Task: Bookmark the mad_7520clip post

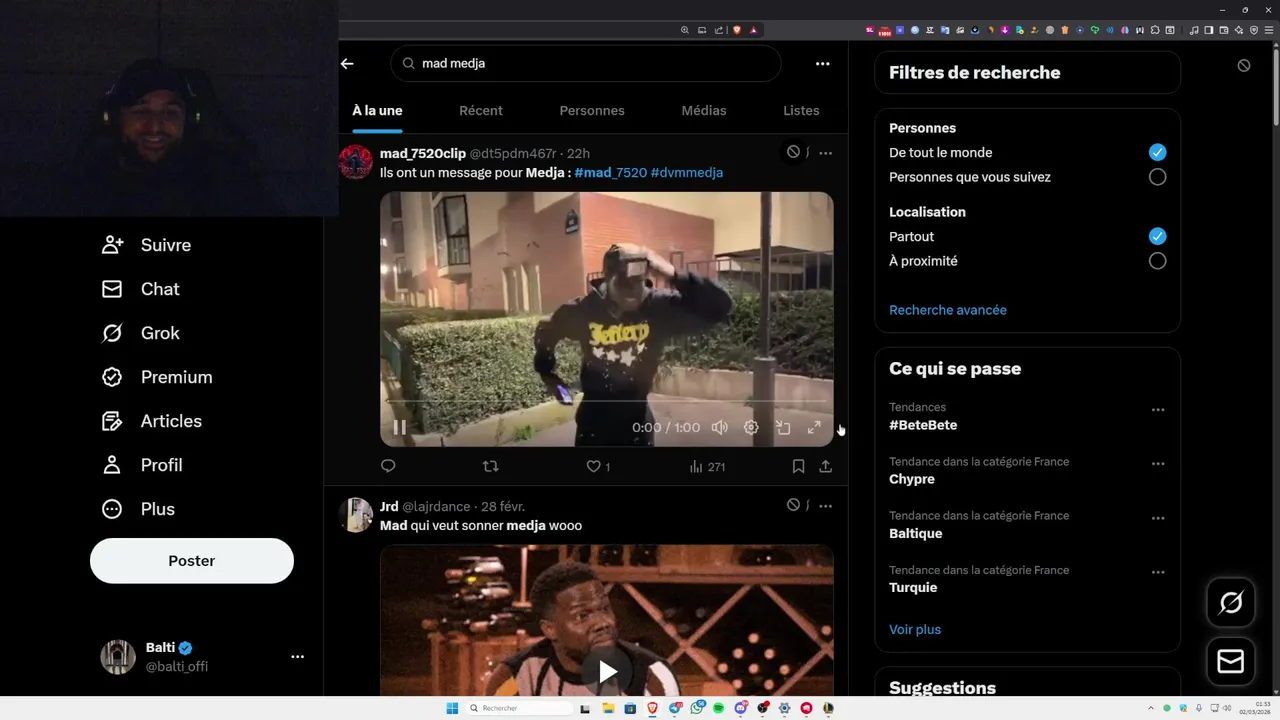Action: click(x=798, y=466)
